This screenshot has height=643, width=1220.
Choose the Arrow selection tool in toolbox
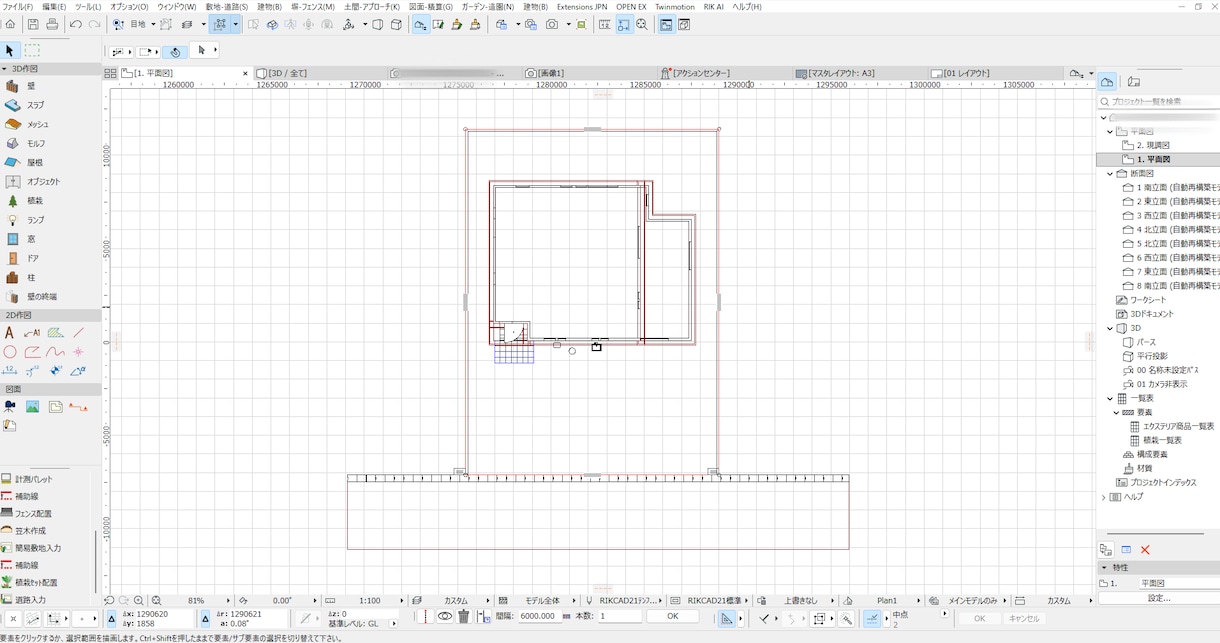click(x=10, y=50)
